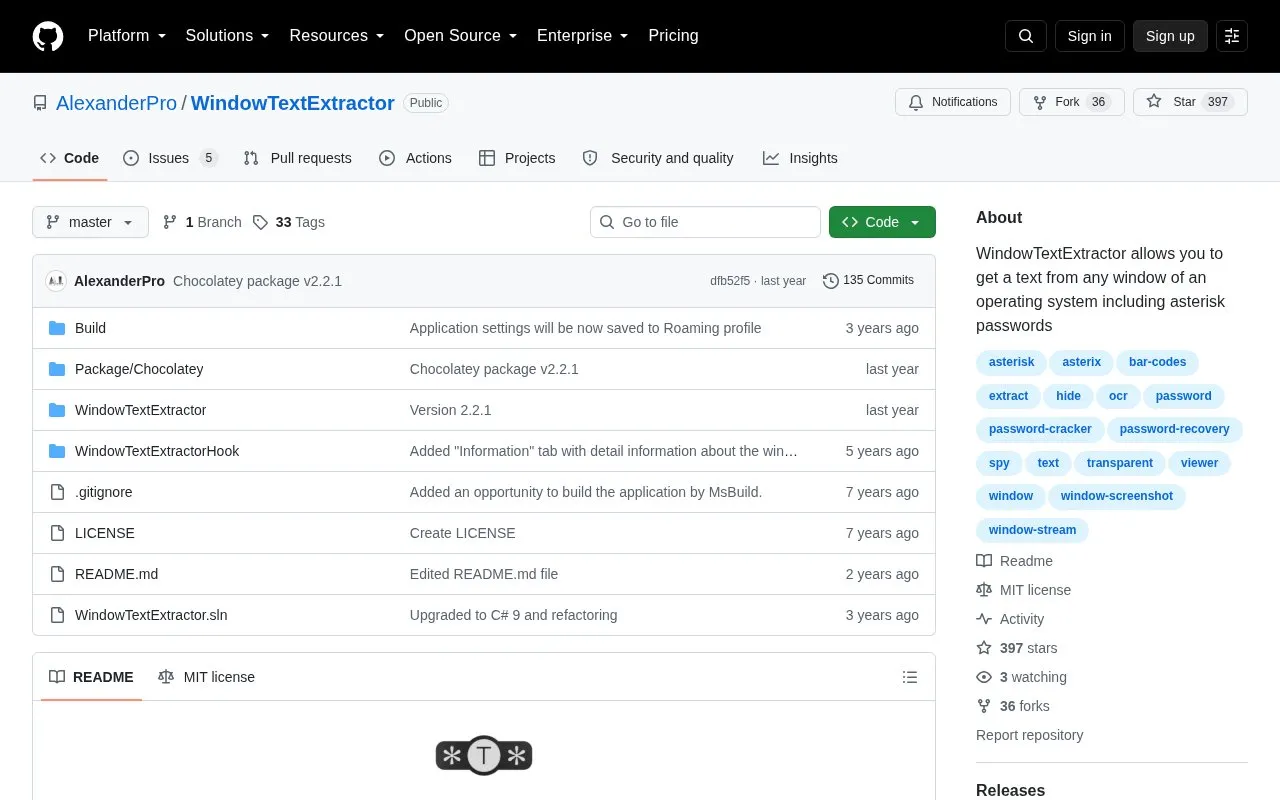Click Report repository link
The image size is (1280, 800).
[1029, 735]
